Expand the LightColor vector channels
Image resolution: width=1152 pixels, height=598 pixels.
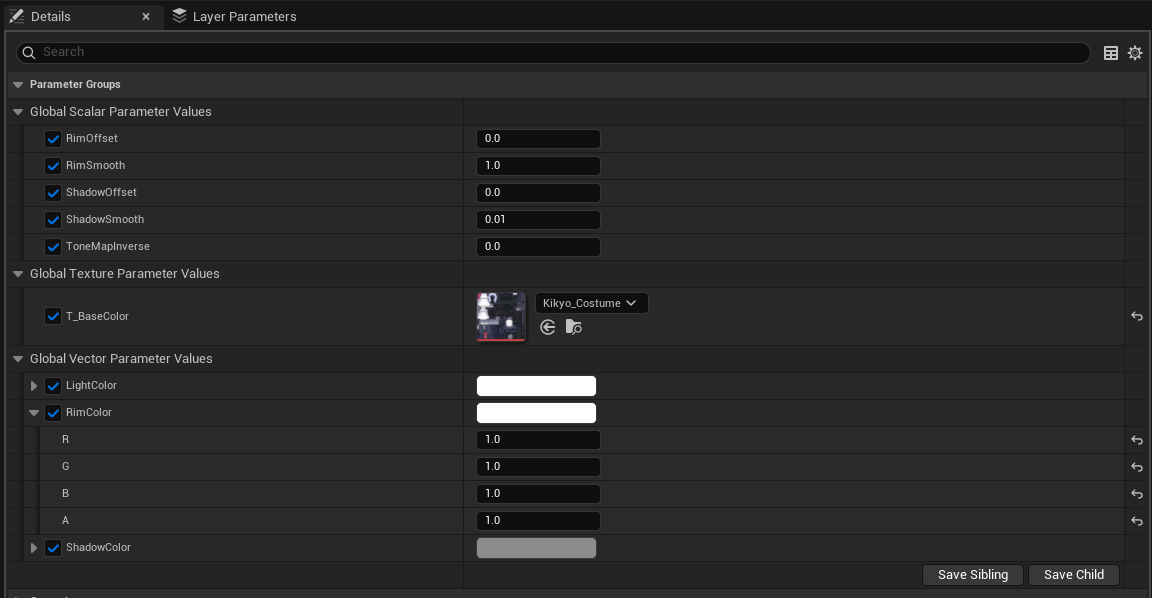[x=34, y=386]
